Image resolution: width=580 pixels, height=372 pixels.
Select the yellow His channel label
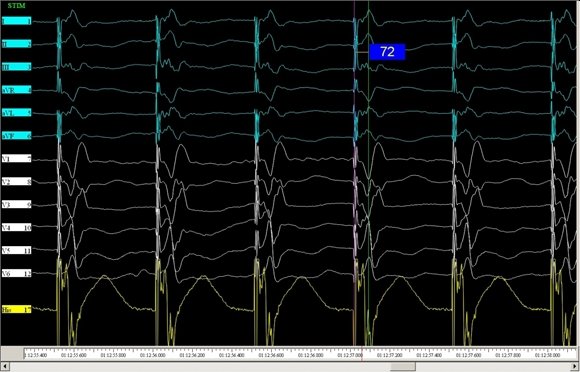tap(17, 310)
